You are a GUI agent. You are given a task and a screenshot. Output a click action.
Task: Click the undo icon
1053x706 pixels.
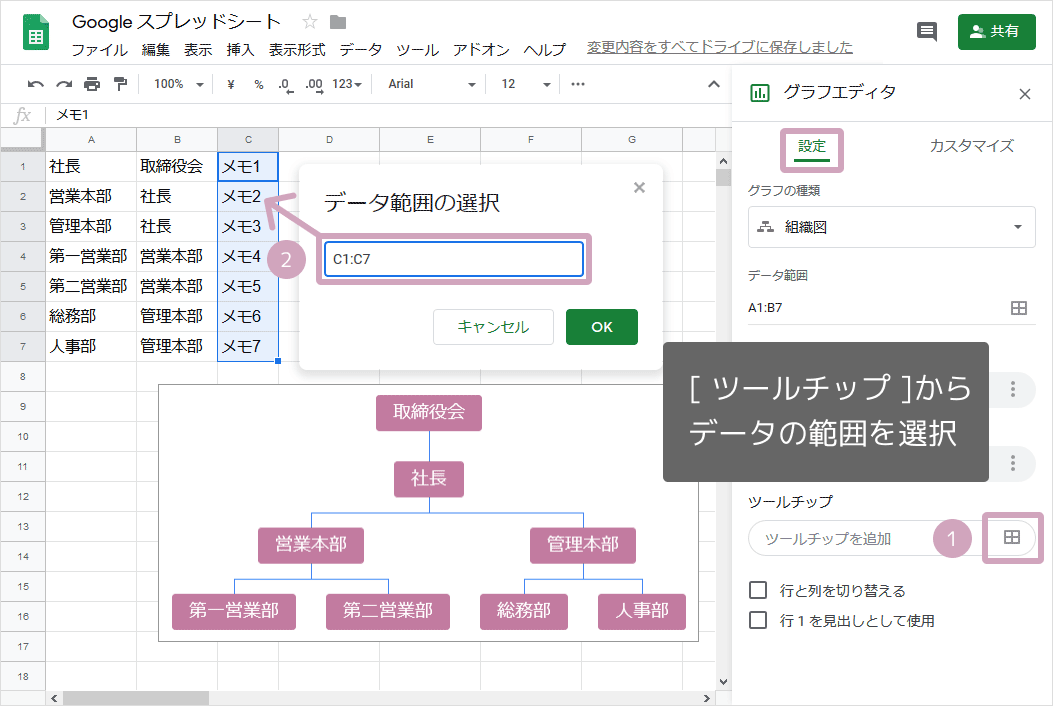pos(37,84)
